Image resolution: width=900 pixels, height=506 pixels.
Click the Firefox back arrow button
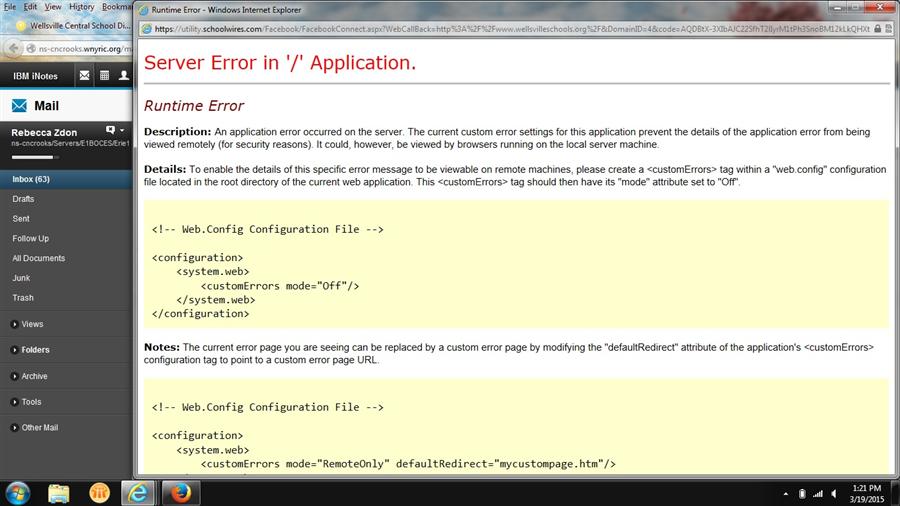[13, 49]
